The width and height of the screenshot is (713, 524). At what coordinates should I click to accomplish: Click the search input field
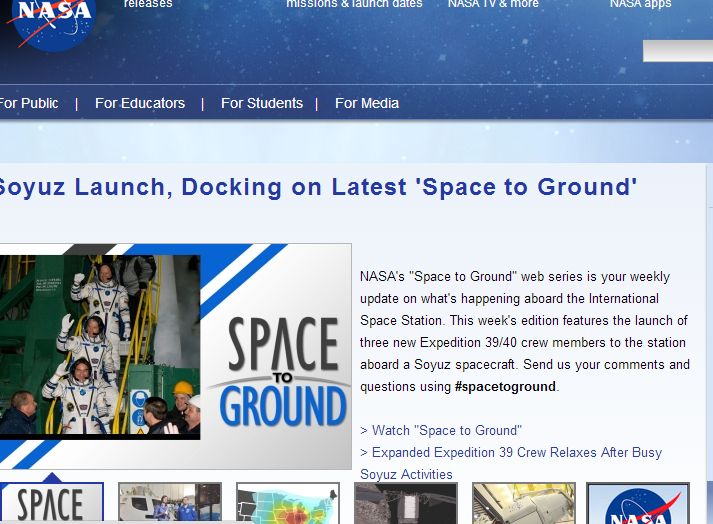(678, 51)
